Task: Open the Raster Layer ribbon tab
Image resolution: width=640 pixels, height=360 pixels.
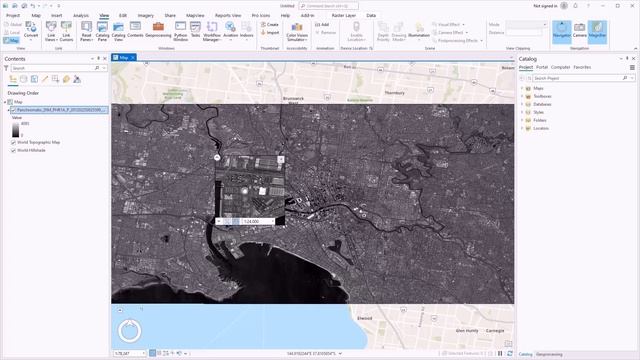Action: point(344,16)
